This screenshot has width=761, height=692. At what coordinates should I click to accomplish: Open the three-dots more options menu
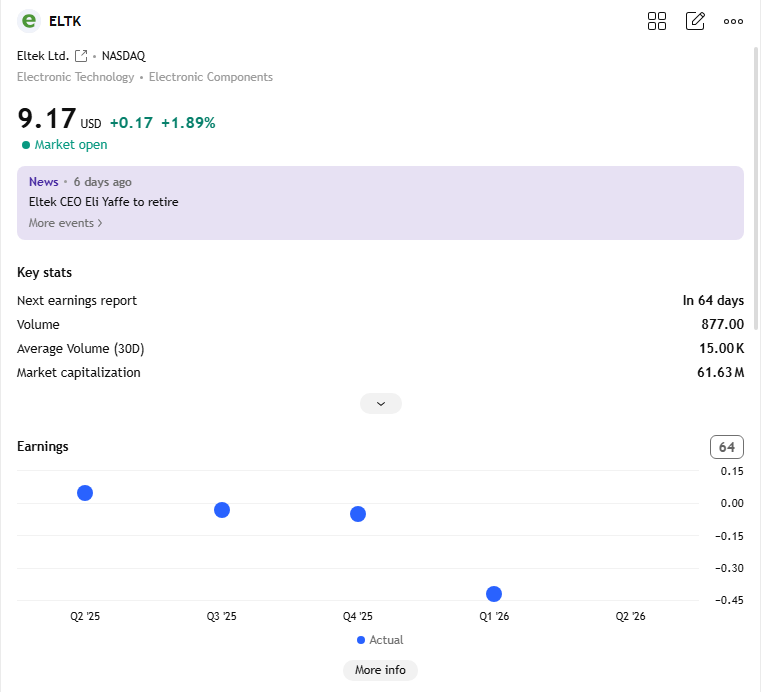click(x=733, y=21)
